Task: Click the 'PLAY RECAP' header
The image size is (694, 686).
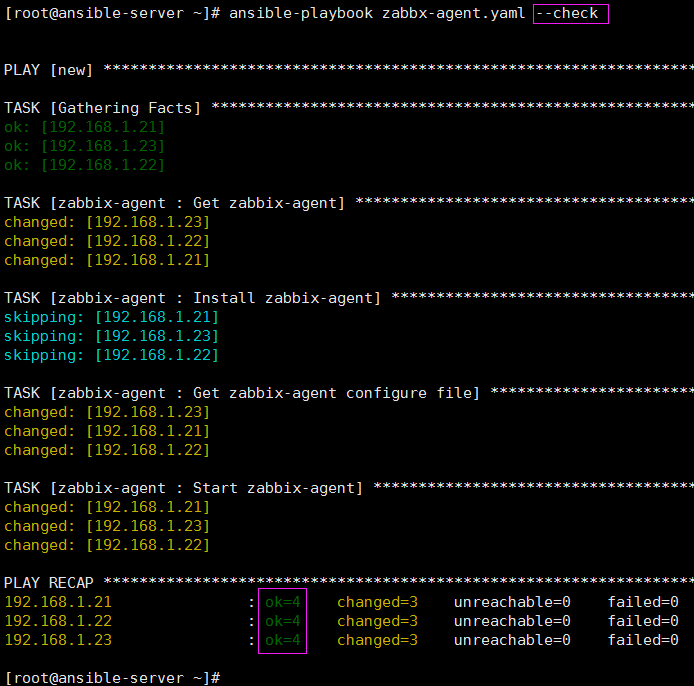Action: (49, 583)
